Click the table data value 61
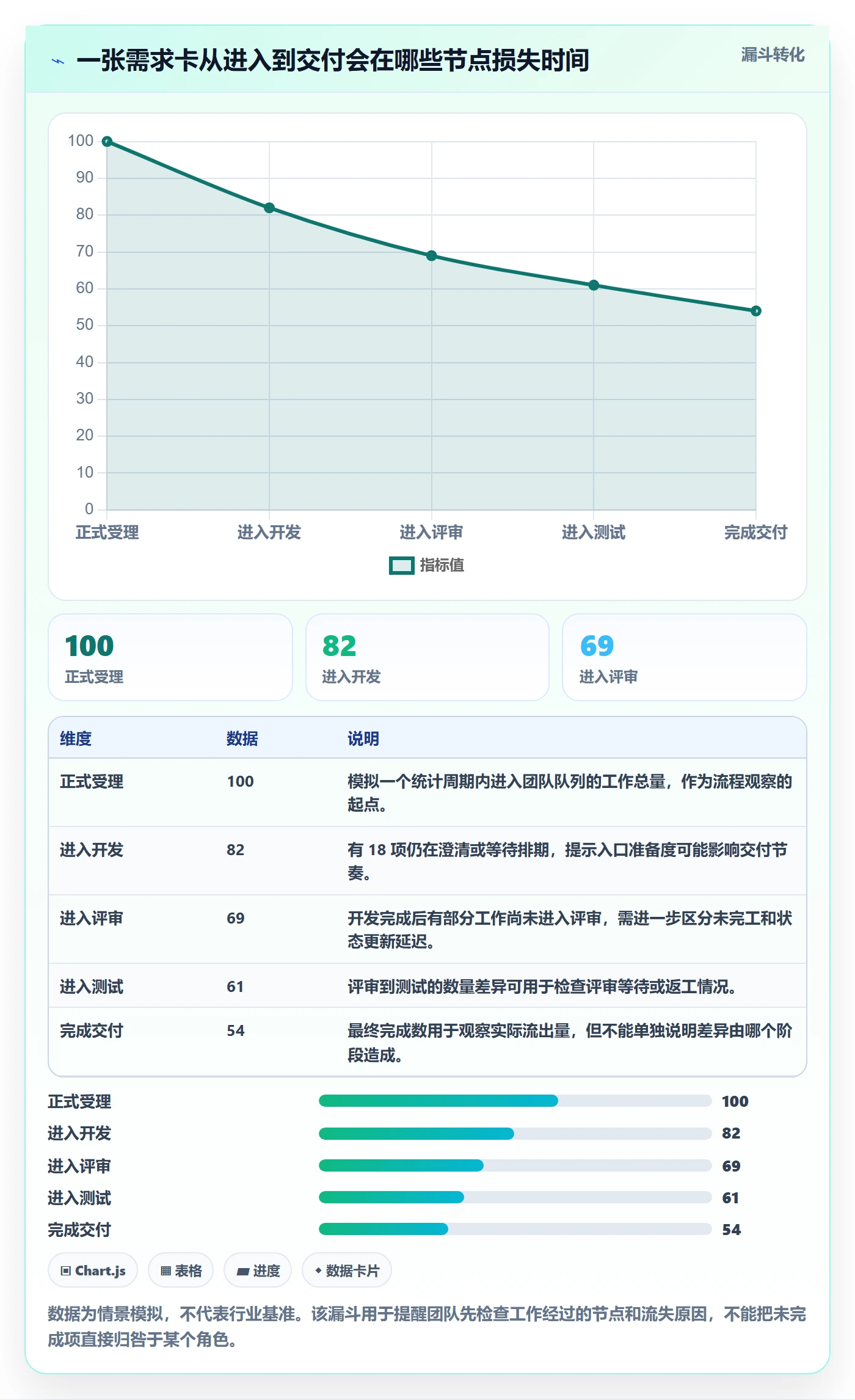Screen dimensions: 855x1400 click(235, 987)
